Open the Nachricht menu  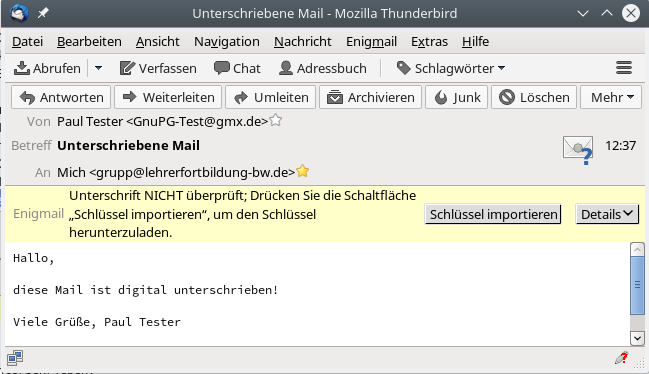303,41
